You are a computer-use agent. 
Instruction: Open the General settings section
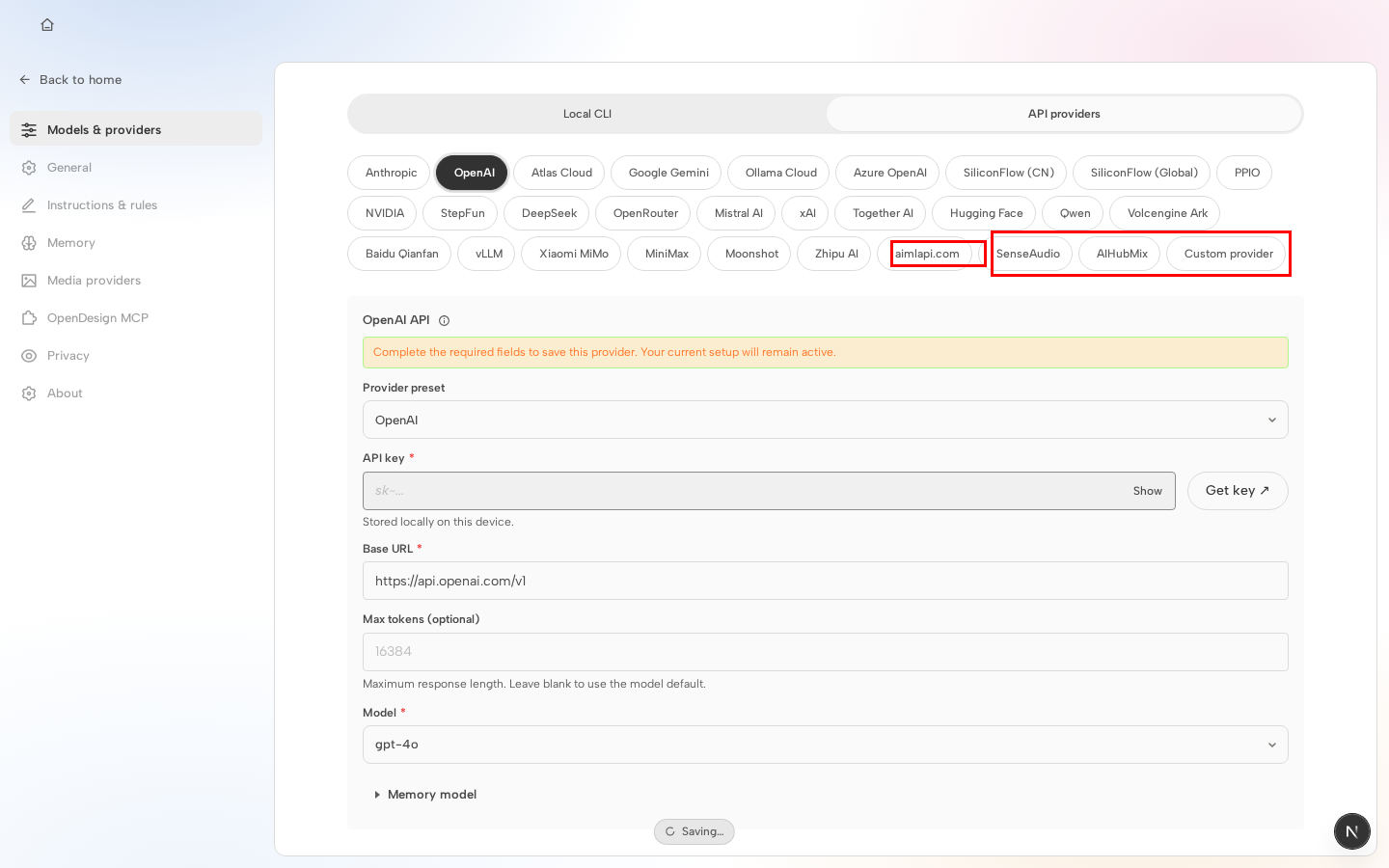pos(136,168)
